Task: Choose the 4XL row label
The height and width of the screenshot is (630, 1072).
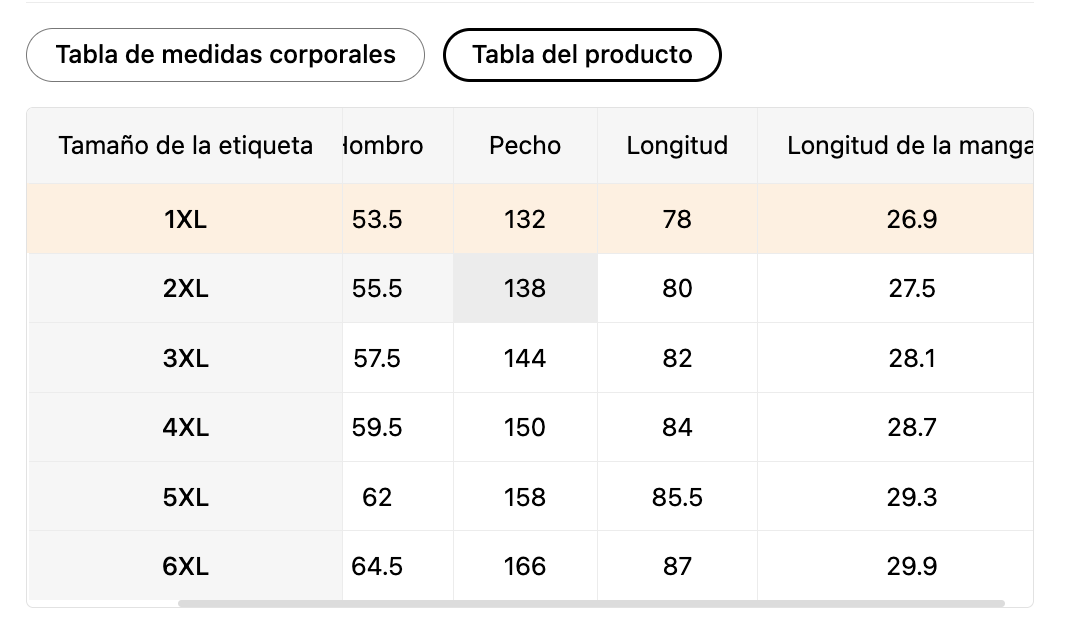Action: coord(185,428)
